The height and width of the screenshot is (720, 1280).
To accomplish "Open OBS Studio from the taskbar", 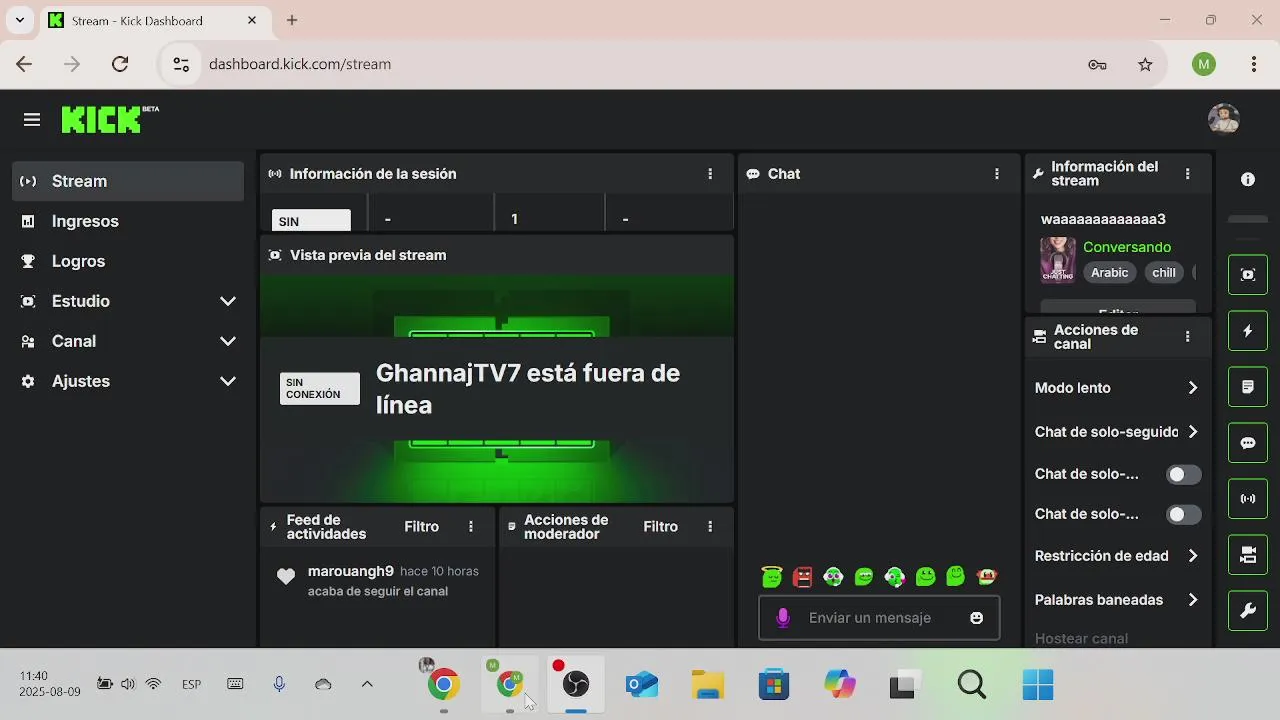I will [575, 684].
